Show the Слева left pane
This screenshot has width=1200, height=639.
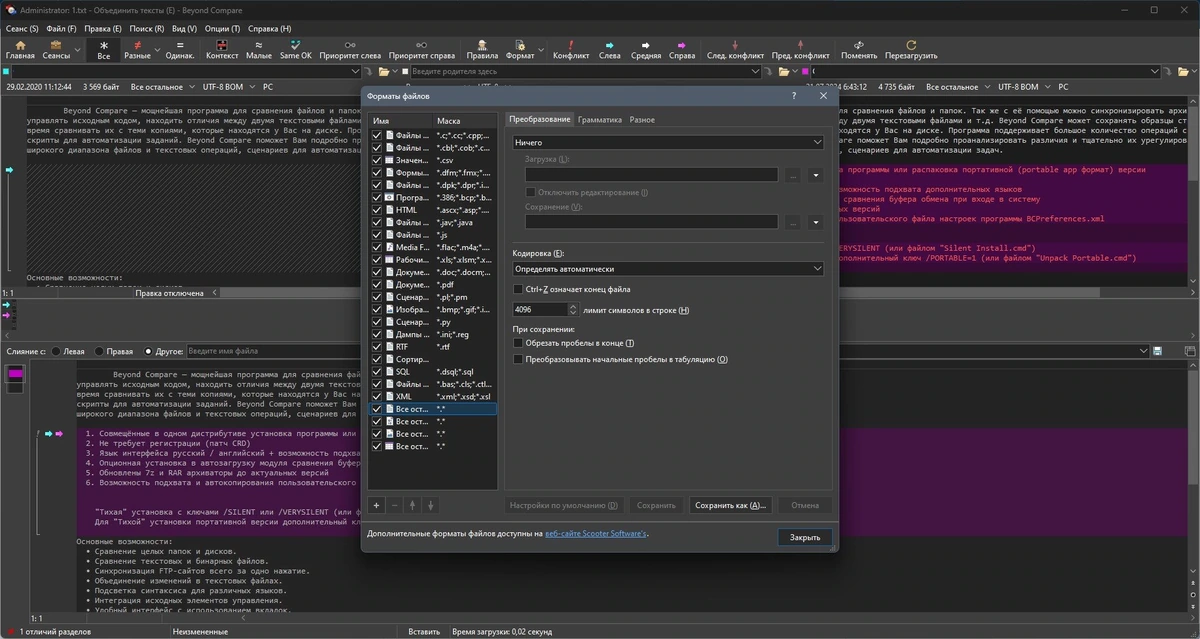(609, 50)
